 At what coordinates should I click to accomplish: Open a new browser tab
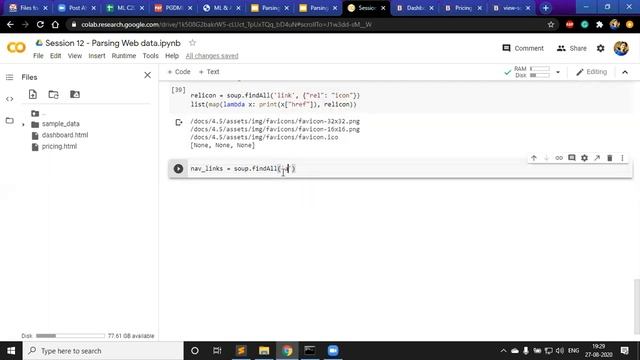[546, 8]
